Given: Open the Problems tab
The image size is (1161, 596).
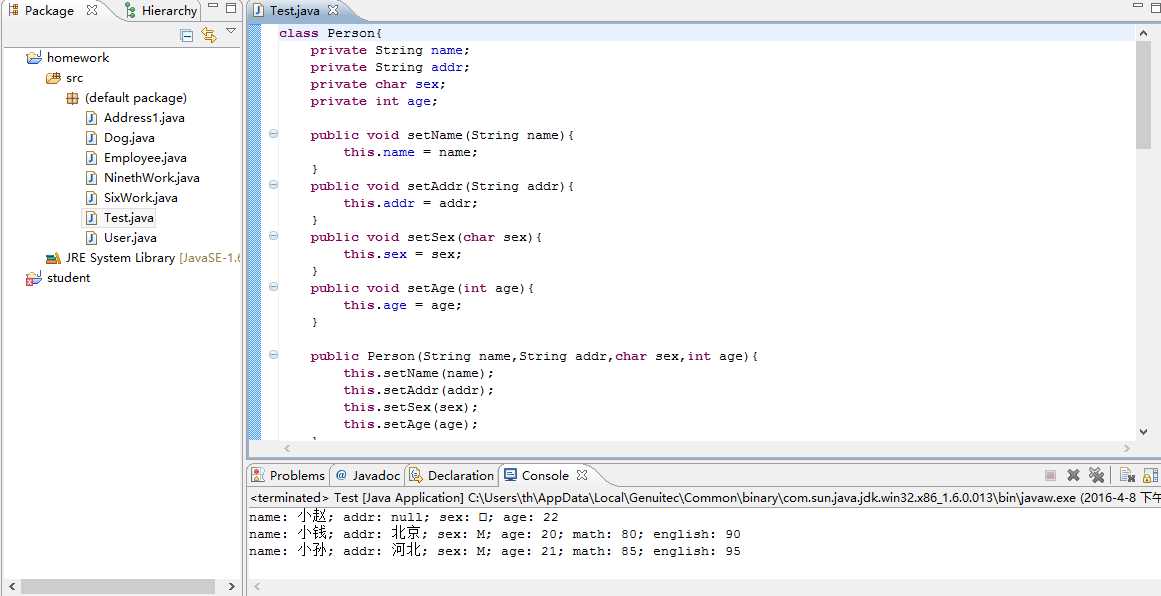Looking at the screenshot, I should point(289,475).
